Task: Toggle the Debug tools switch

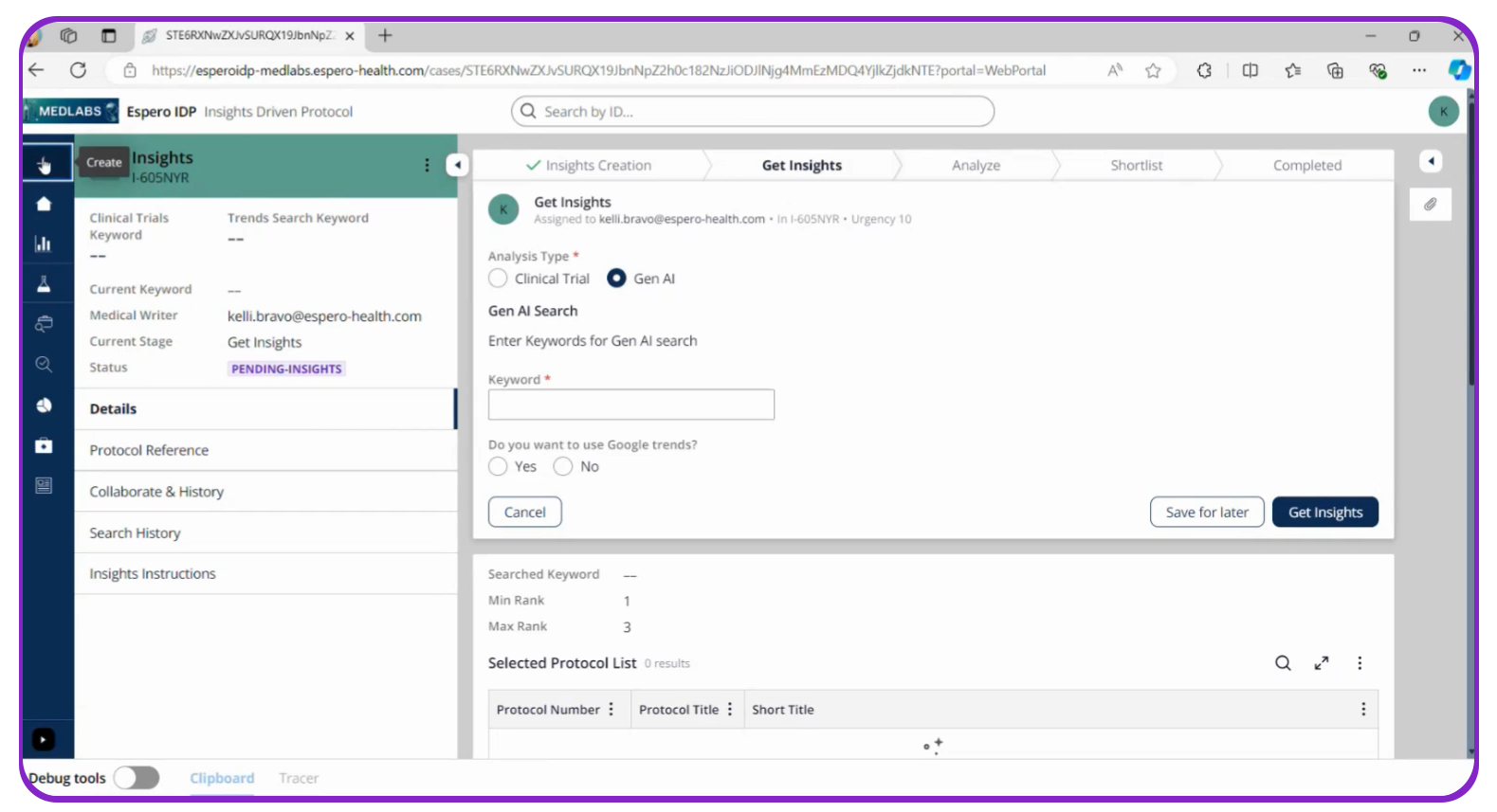Action: (137, 778)
